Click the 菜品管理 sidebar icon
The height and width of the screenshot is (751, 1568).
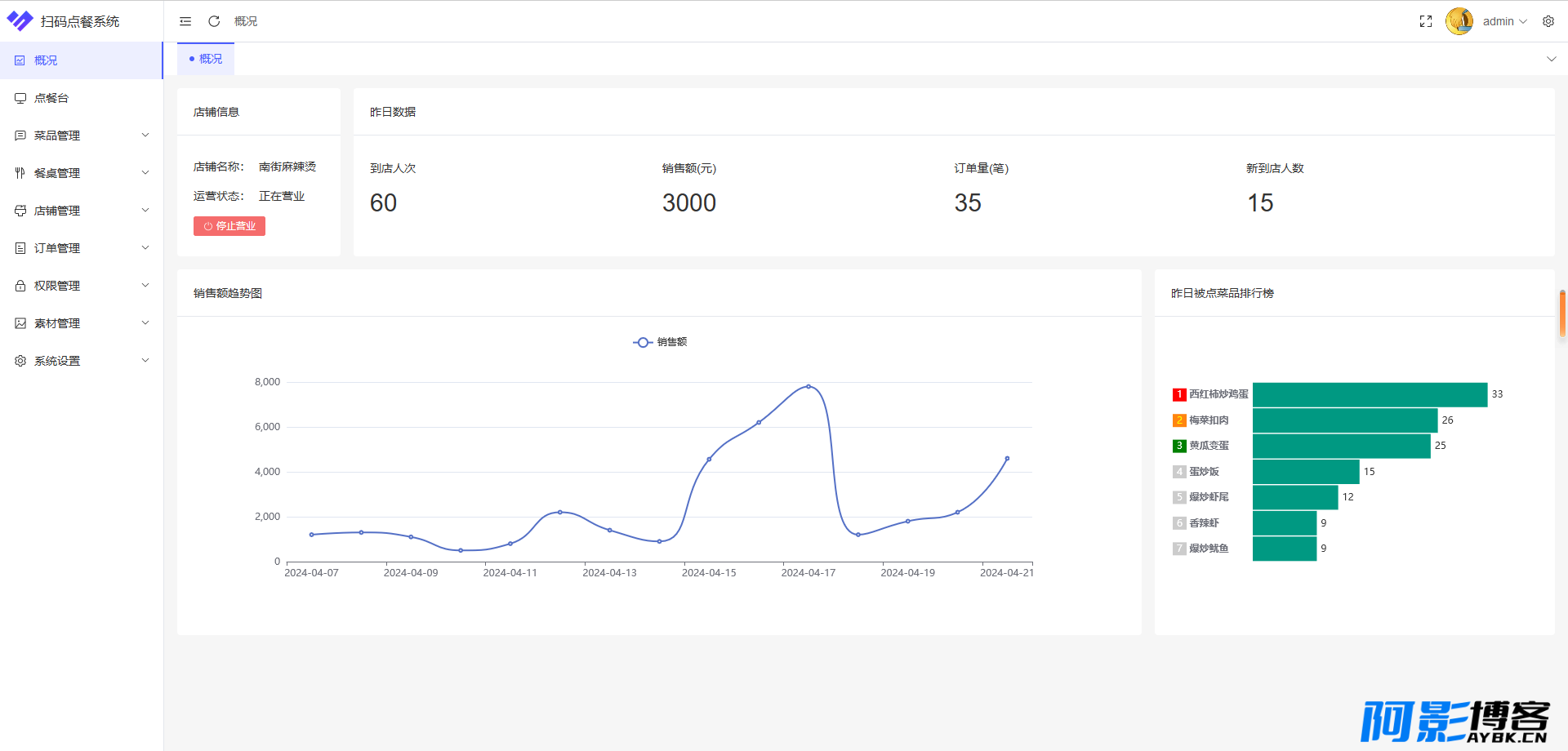[20, 136]
